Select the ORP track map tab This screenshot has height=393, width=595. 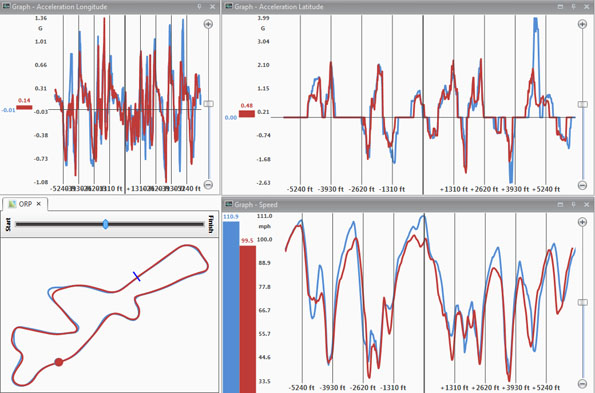tap(25, 204)
